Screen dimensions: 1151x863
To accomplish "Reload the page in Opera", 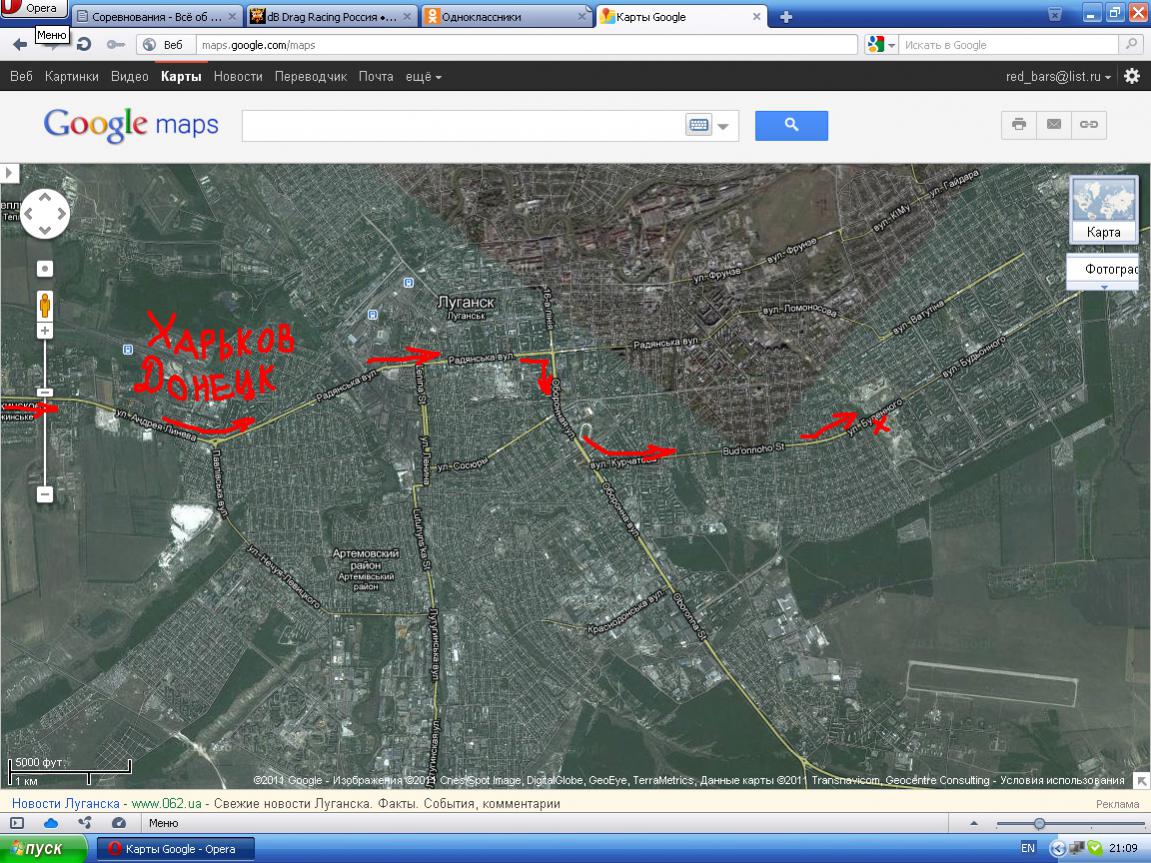I will pyautogui.click(x=84, y=45).
